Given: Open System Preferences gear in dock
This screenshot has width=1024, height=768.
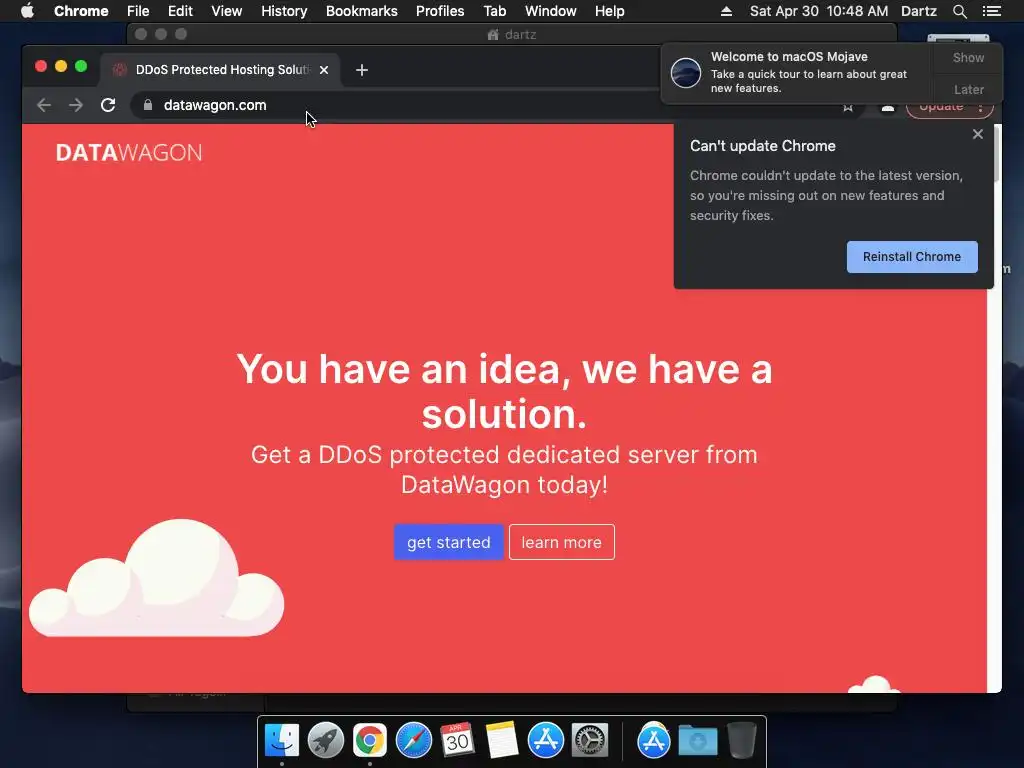Looking at the screenshot, I should (x=590, y=741).
